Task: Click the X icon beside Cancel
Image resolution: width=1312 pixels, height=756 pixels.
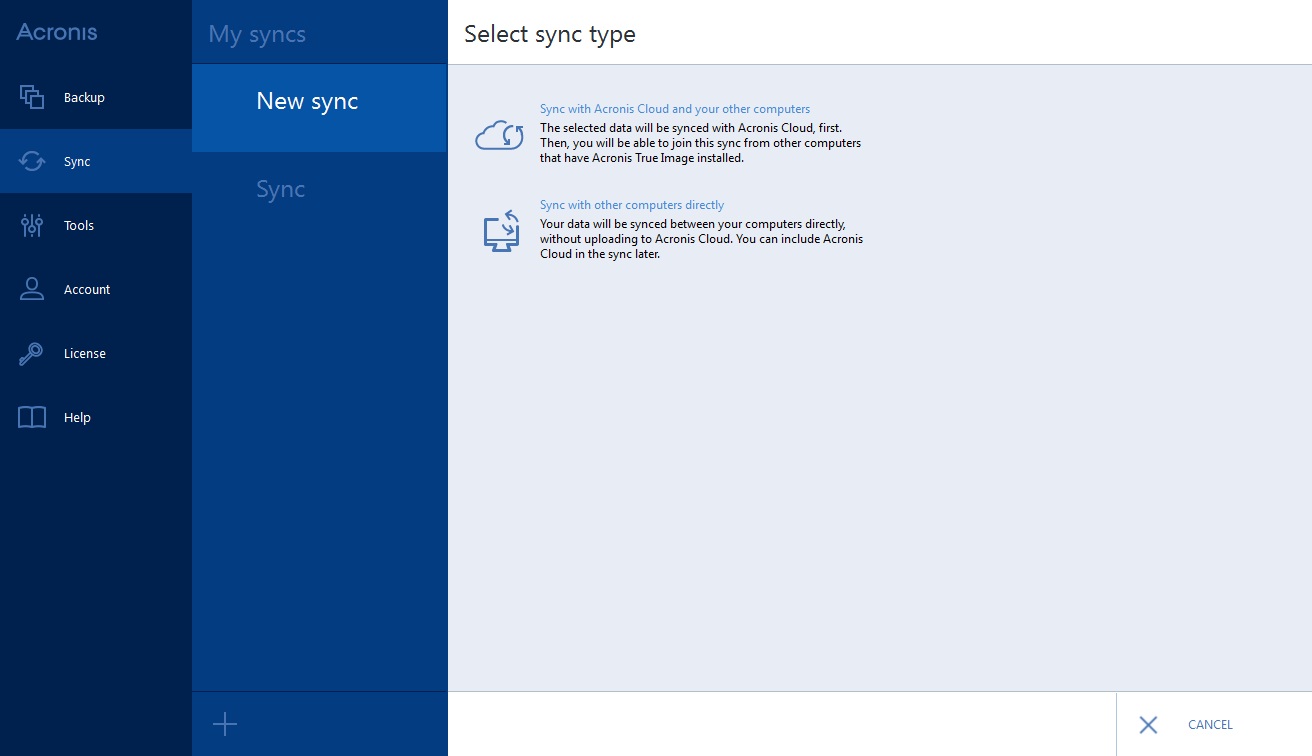Action: tap(1148, 725)
